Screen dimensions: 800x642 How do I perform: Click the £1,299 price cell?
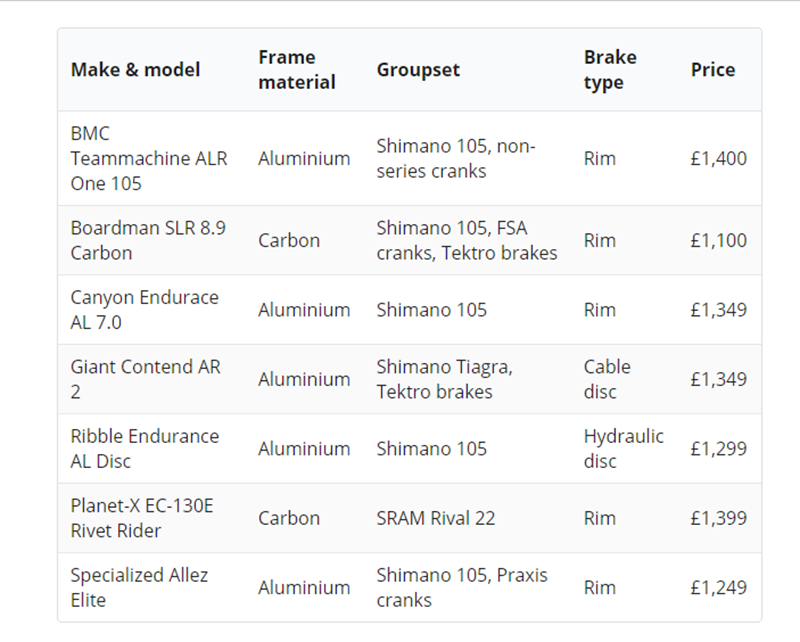pyautogui.click(x=718, y=449)
